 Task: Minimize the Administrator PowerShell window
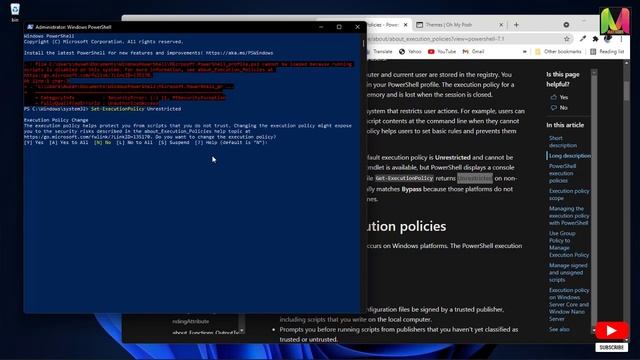coord(321,27)
